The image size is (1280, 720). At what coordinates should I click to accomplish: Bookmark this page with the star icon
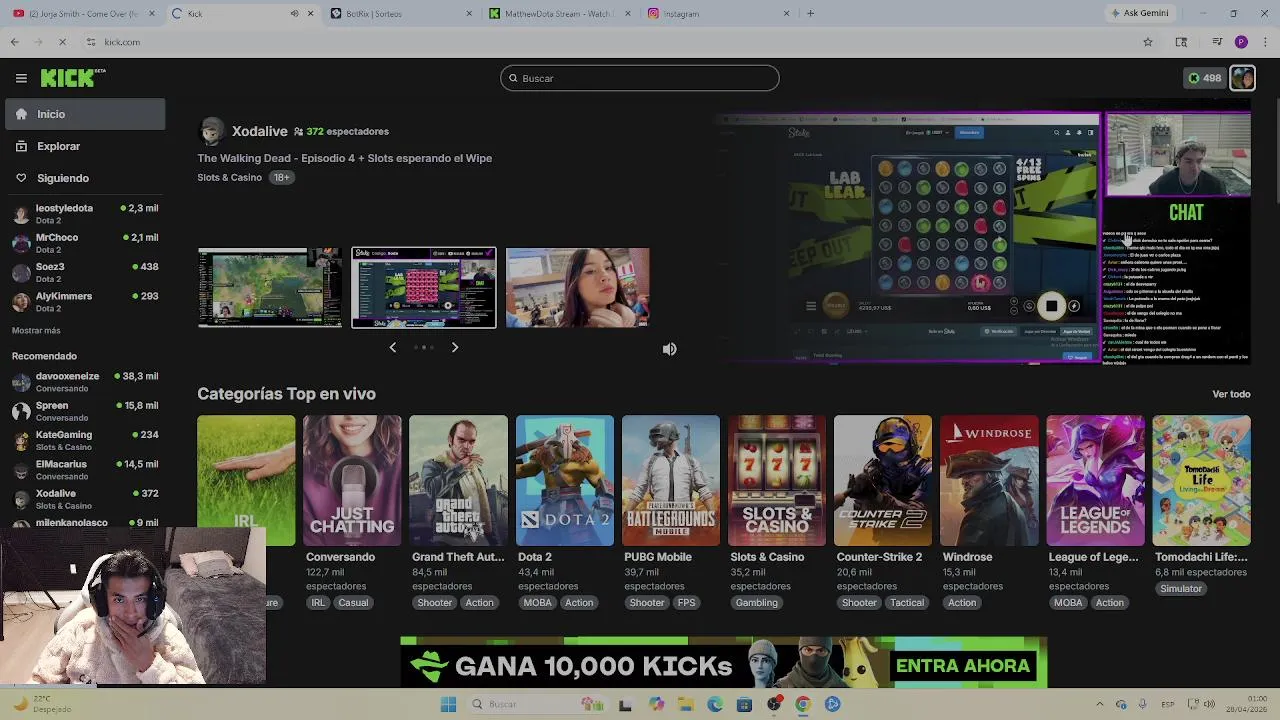(1148, 42)
